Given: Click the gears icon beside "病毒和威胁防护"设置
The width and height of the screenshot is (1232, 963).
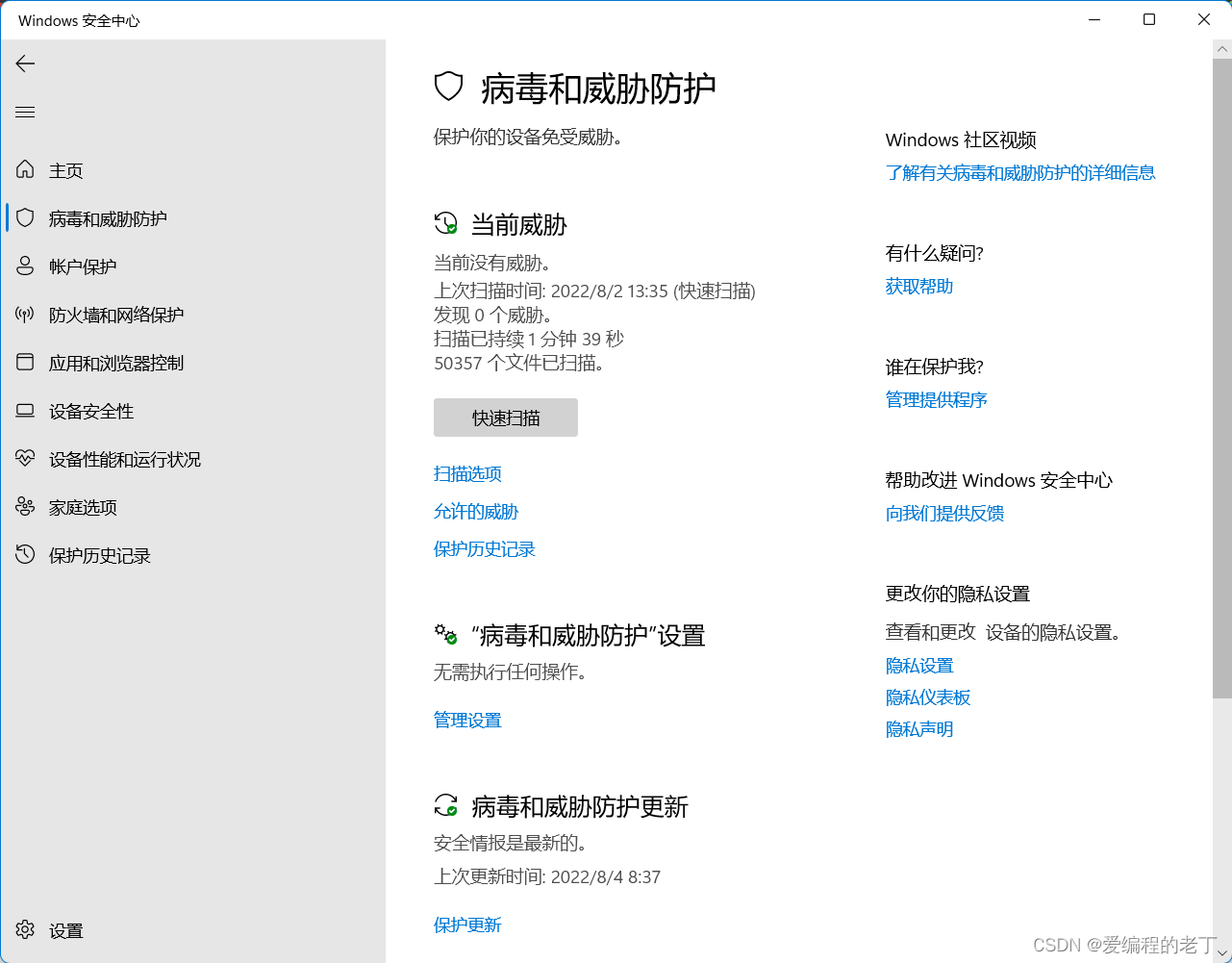Looking at the screenshot, I should (445, 635).
